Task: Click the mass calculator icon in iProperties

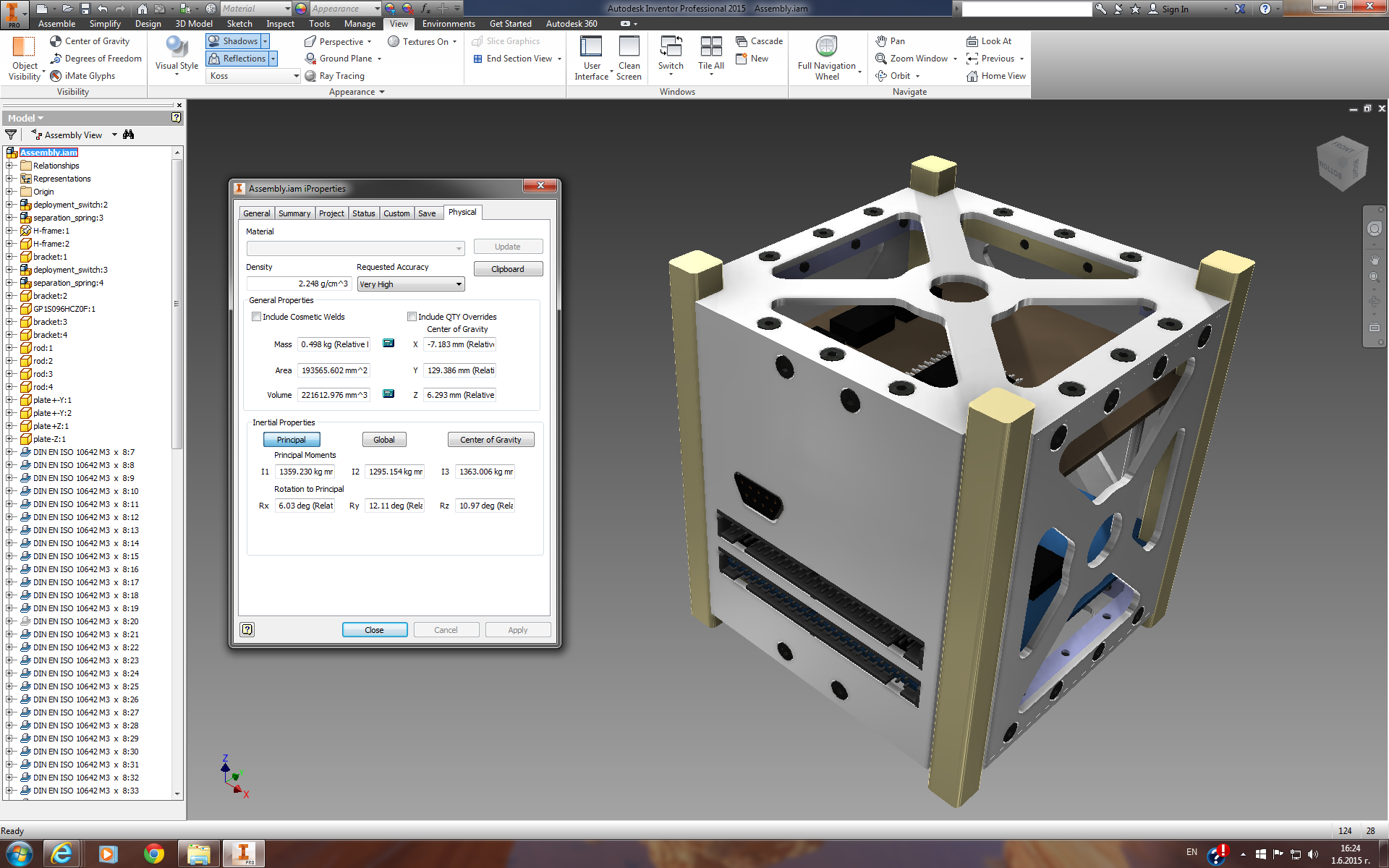Action: click(x=388, y=343)
